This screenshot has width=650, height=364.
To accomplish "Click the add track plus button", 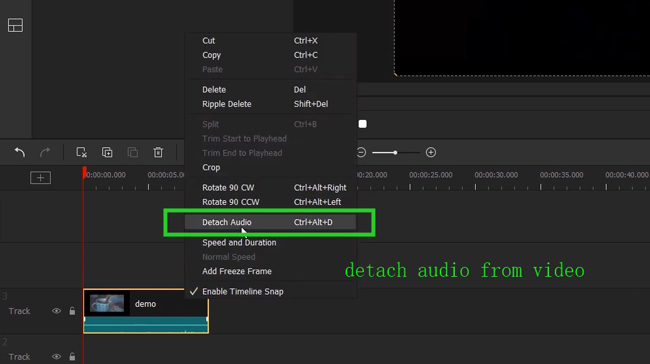I will pyautogui.click(x=40, y=178).
